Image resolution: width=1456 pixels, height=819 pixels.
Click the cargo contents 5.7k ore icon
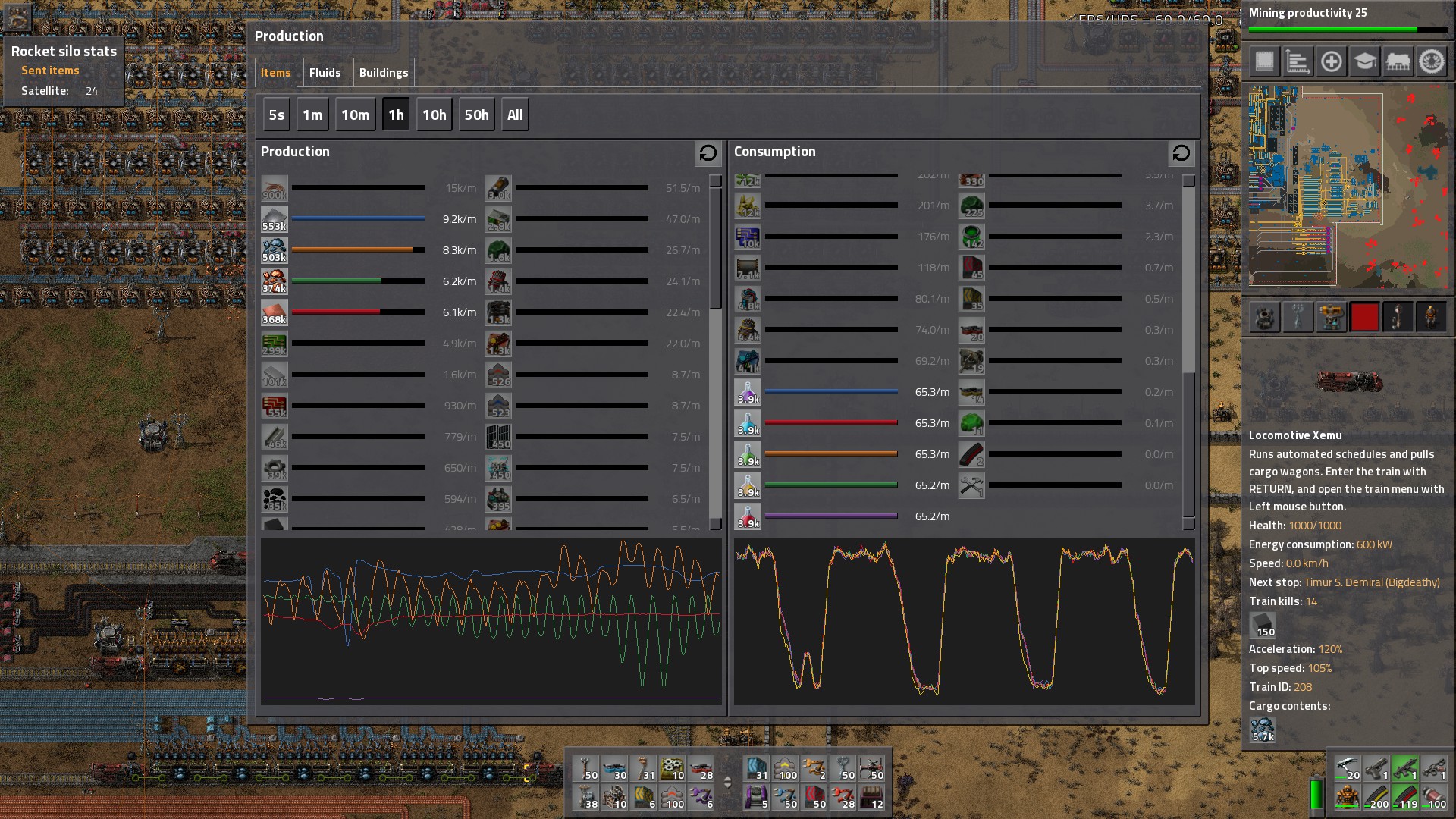pyautogui.click(x=1263, y=730)
